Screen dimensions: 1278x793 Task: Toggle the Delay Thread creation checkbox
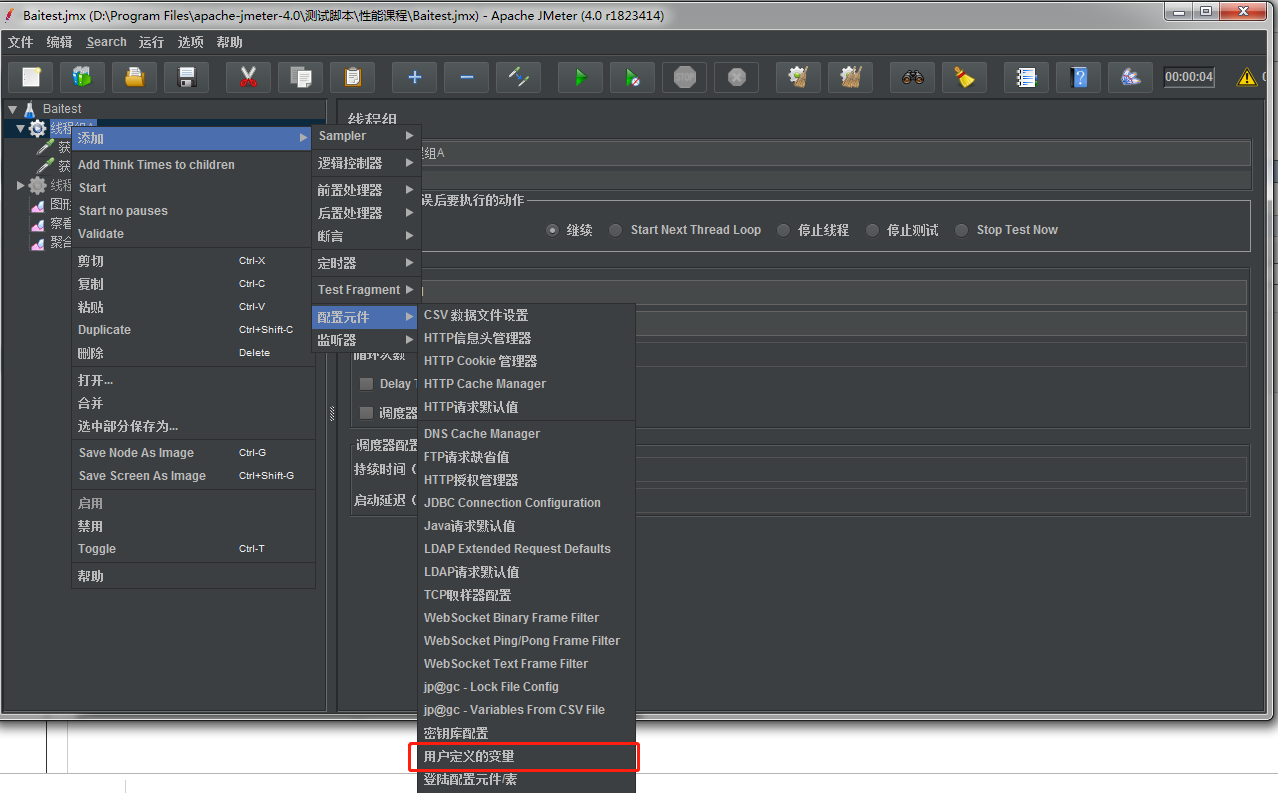tap(366, 384)
